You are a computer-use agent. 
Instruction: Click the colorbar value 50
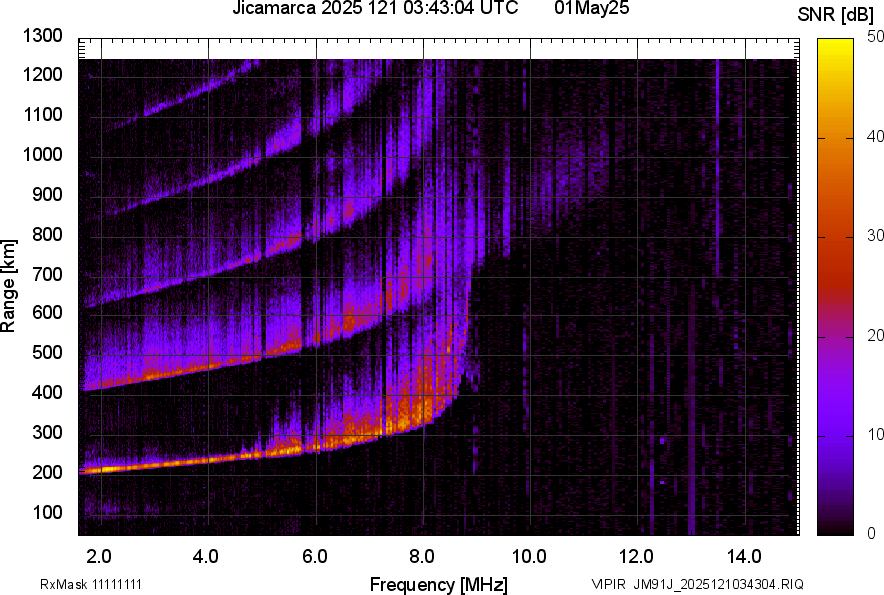(876, 37)
